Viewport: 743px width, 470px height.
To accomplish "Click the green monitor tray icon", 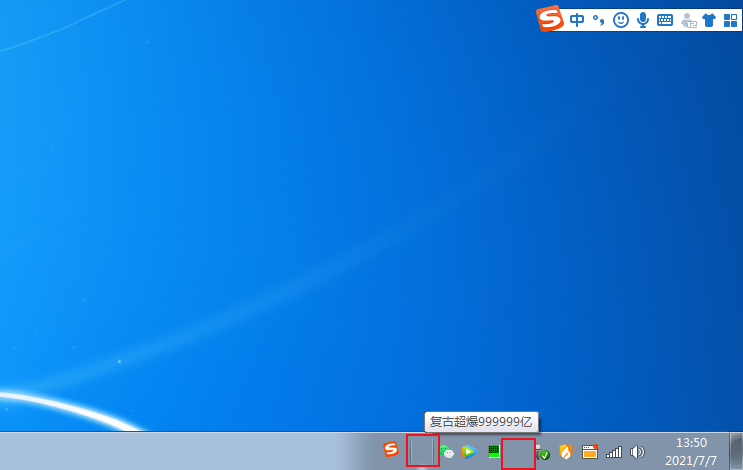I will 493,452.
